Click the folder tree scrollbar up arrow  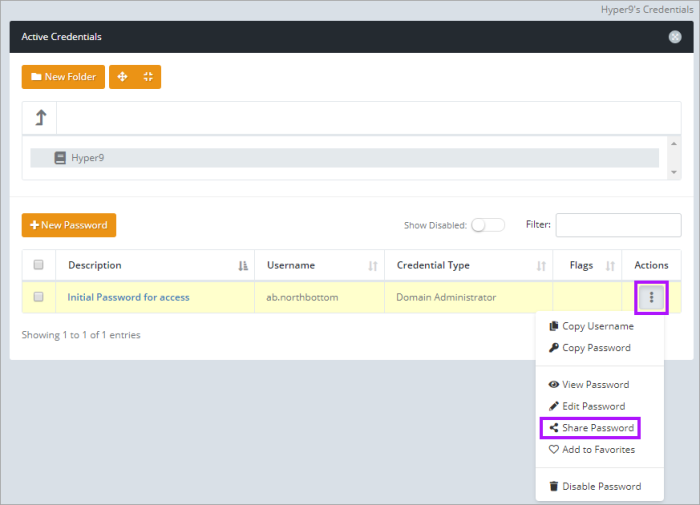674,144
